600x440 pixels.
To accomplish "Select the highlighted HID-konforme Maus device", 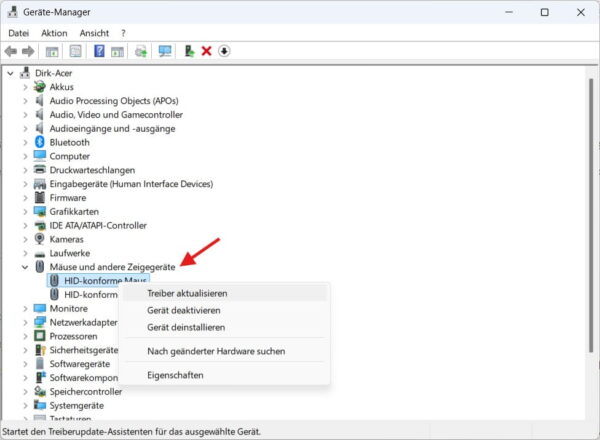I will tap(98, 280).
